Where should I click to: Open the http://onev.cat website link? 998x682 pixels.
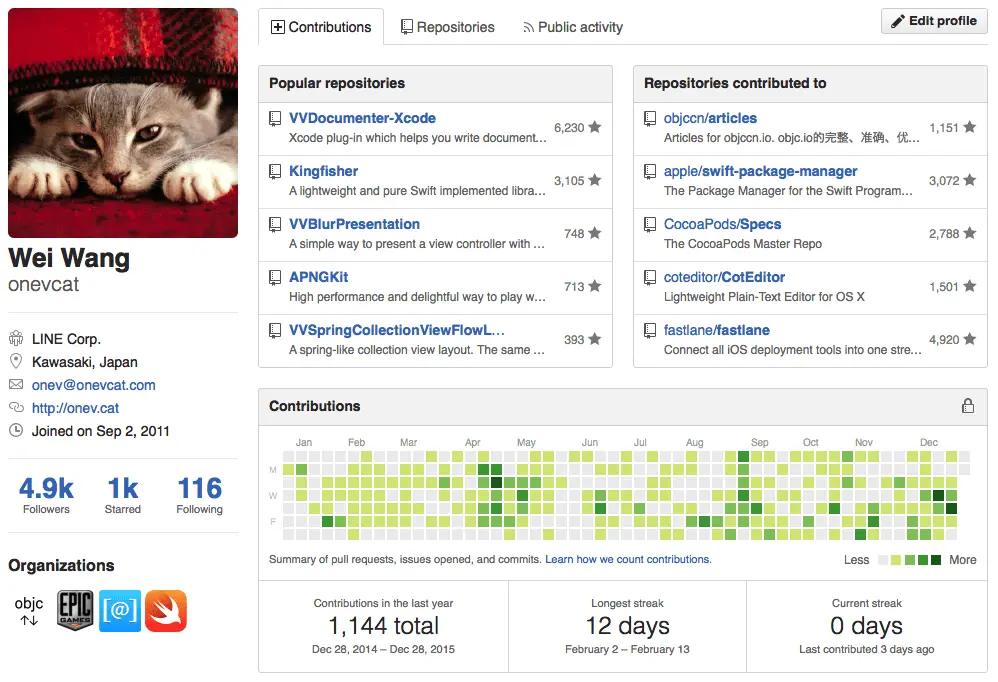75,408
